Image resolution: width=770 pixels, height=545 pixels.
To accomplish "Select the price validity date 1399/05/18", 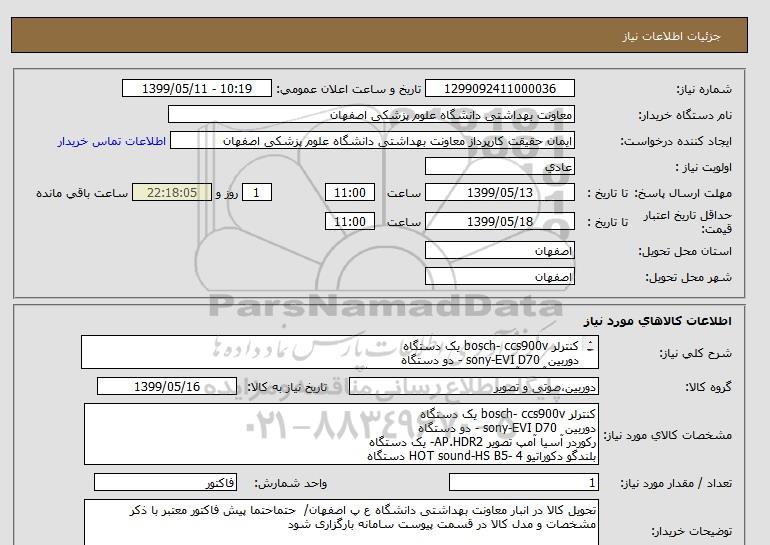I will point(499,221).
